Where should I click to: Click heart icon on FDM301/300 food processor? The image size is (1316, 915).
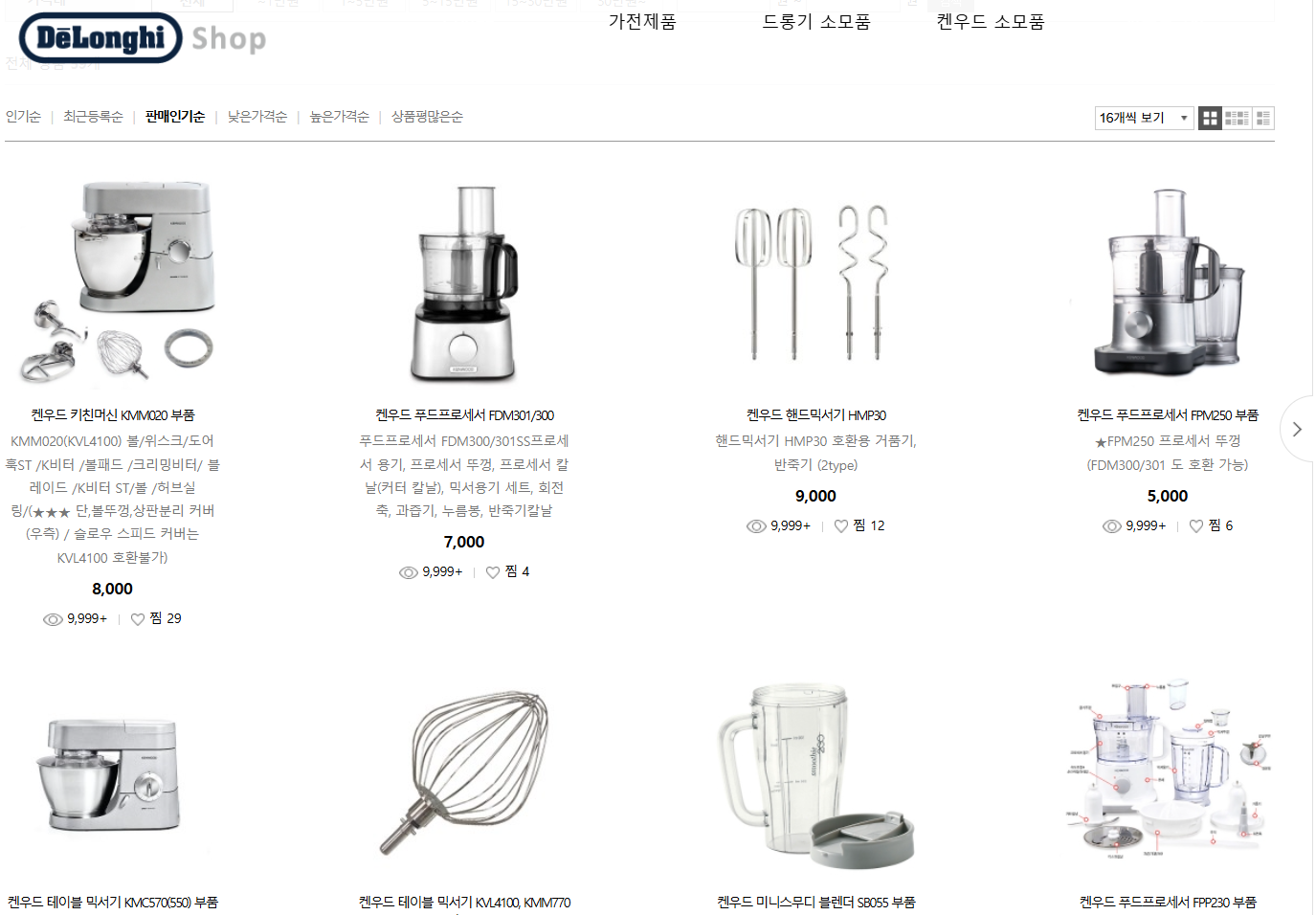[493, 572]
